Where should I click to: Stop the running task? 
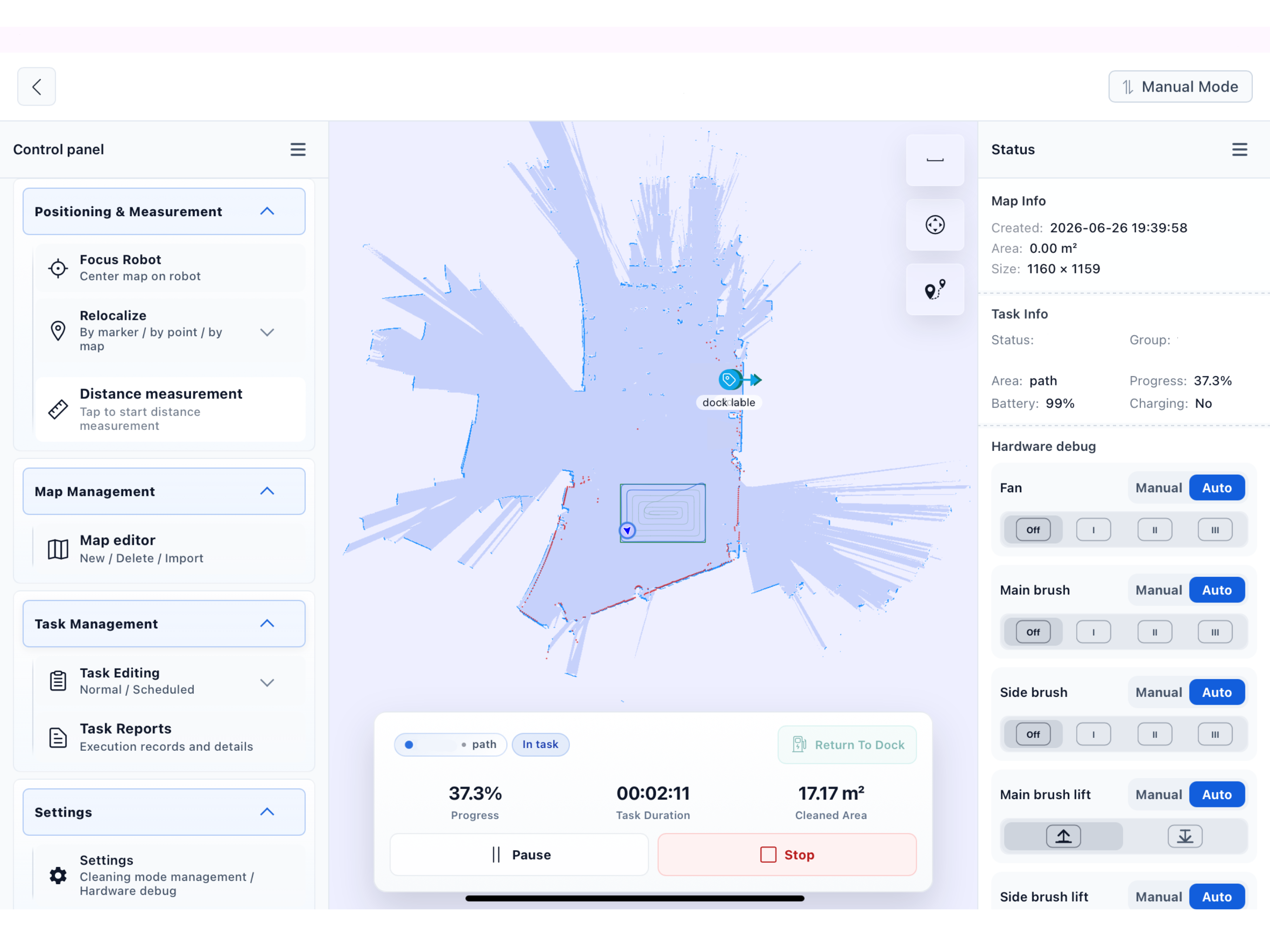pyautogui.click(x=787, y=854)
